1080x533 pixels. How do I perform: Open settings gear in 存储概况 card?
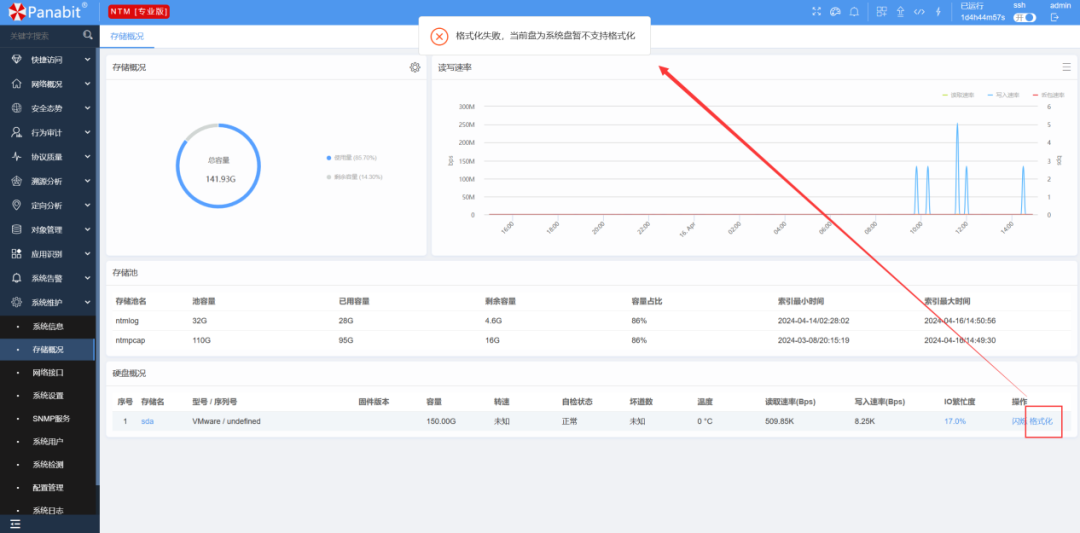pos(415,67)
